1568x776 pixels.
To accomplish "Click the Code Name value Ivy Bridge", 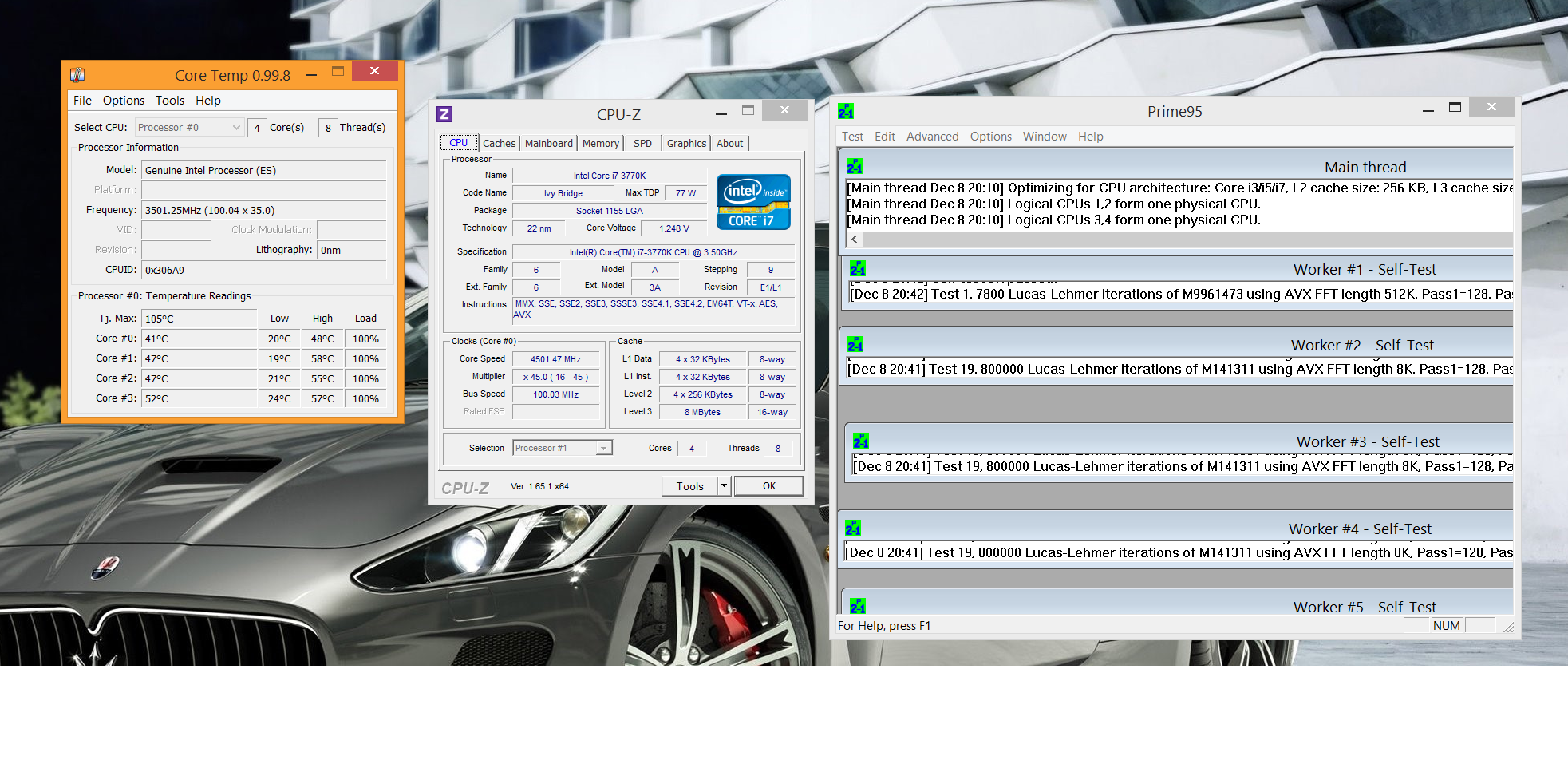I will click(563, 193).
